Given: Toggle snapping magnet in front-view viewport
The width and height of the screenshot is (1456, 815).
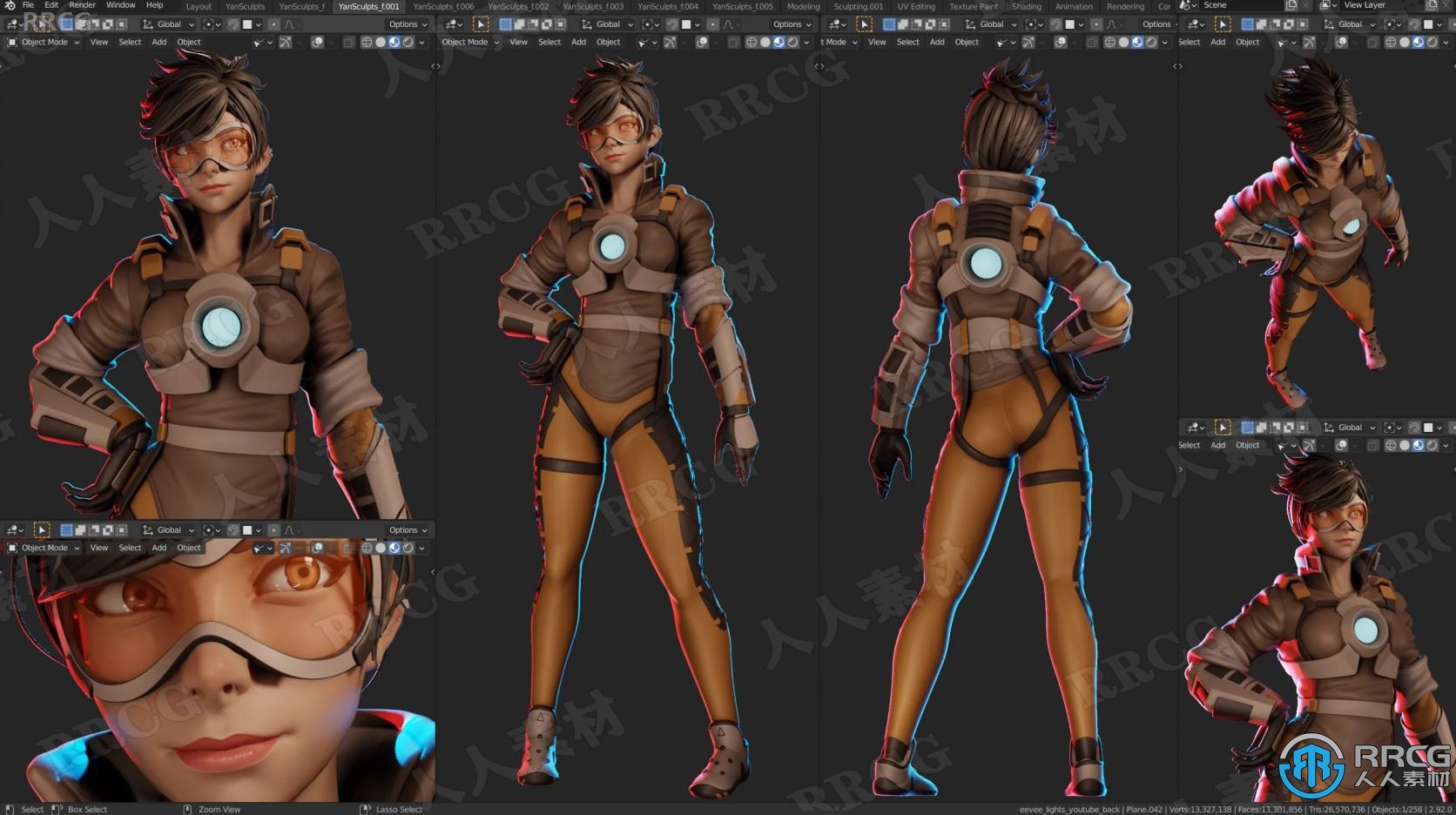Looking at the screenshot, I should click(x=672, y=24).
